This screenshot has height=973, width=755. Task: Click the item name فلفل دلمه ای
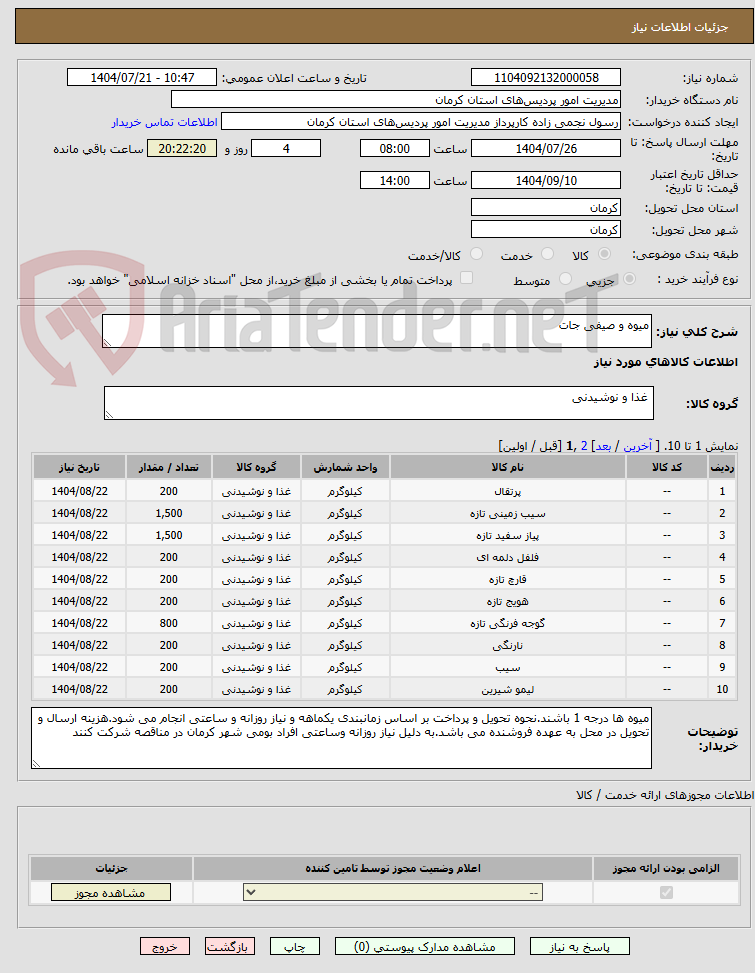pyautogui.click(x=507, y=557)
